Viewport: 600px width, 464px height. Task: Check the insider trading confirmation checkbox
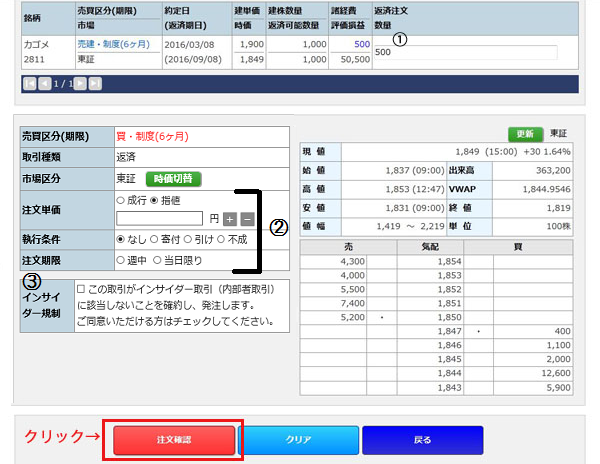(81, 290)
